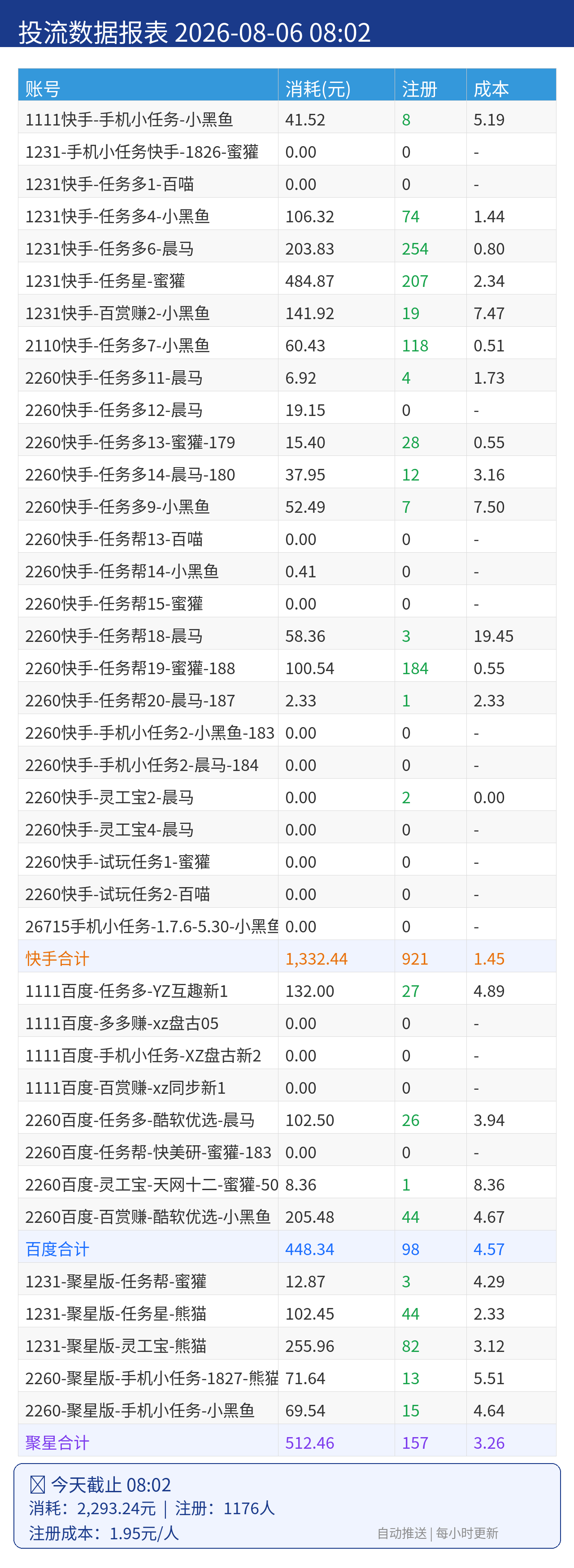Select the 注册 column header

[x=419, y=90]
